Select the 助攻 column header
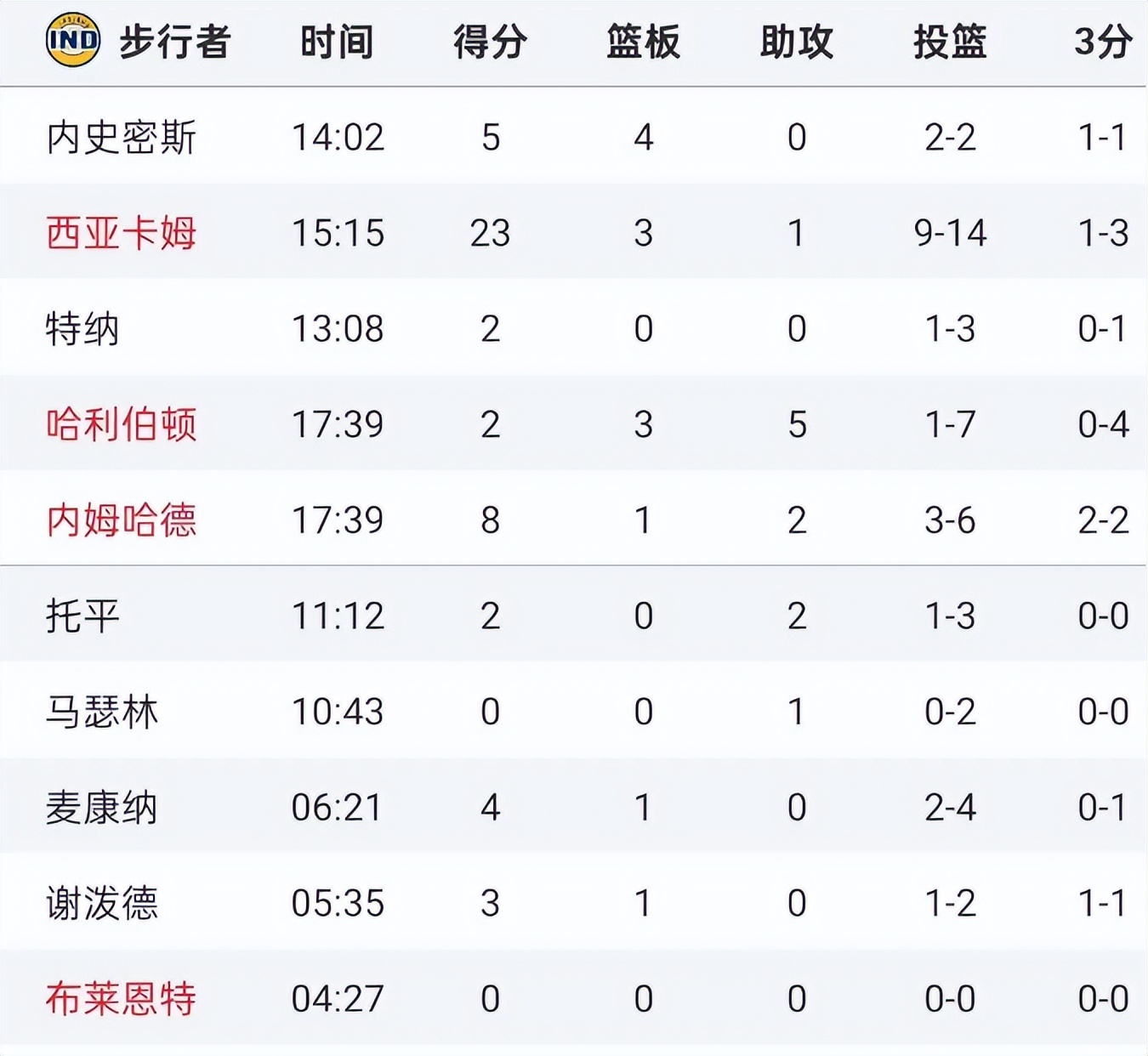Screen dimensions: 1148x1056 coord(797,42)
